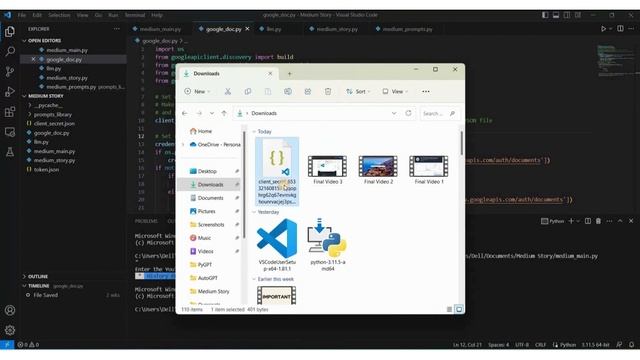Open the address bar history dropdown
The image size is (640, 360).
pyautogui.click(x=394, y=113)
